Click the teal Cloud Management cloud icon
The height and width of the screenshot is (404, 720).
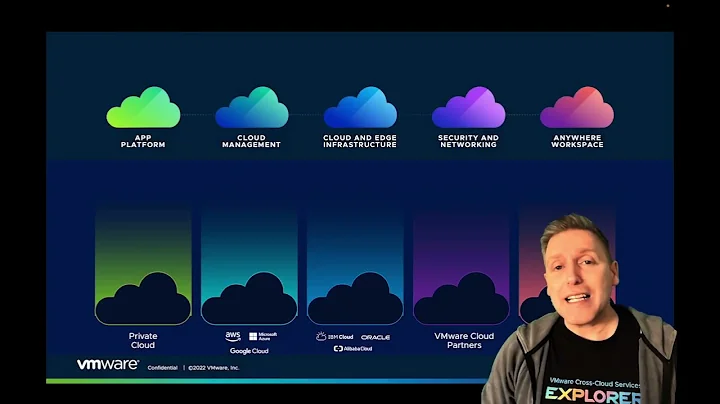click(x=252, y=107)
